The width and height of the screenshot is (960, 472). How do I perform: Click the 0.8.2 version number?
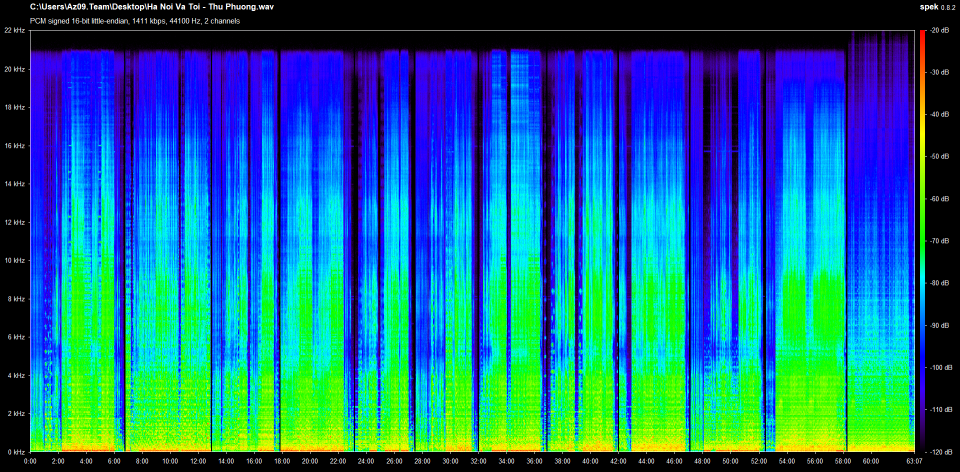point(947,8)
